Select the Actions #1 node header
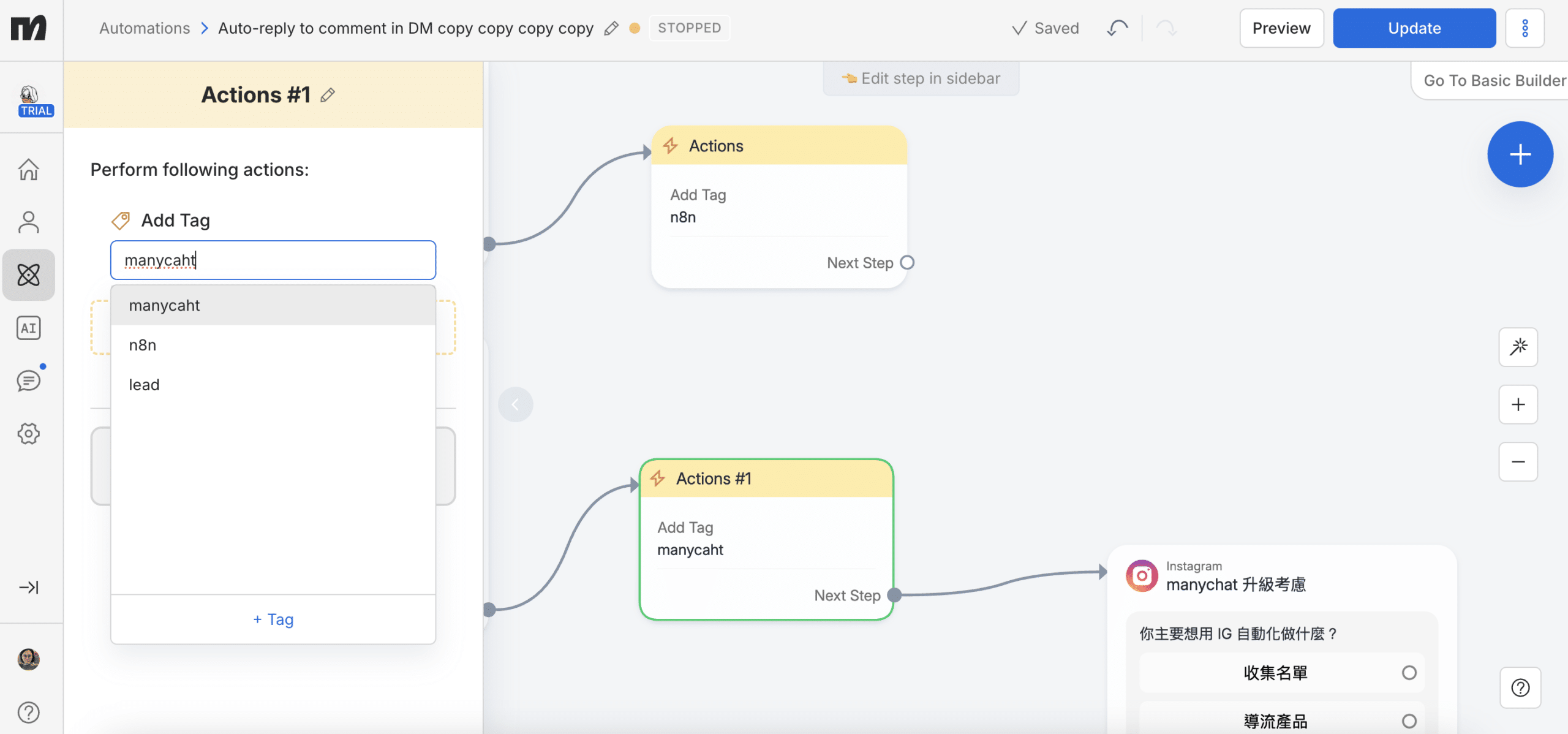The width and height of the screenshot is (1568, 734). point(766,479)
